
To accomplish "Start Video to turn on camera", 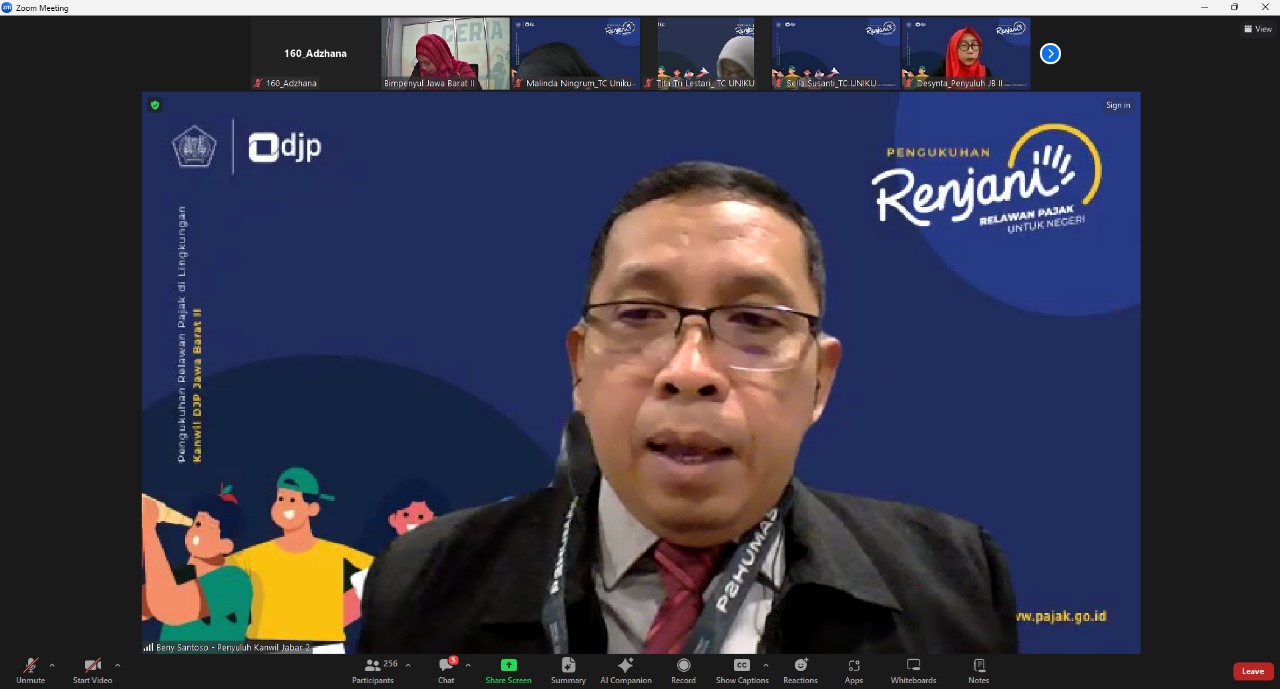I will [92, 670].
